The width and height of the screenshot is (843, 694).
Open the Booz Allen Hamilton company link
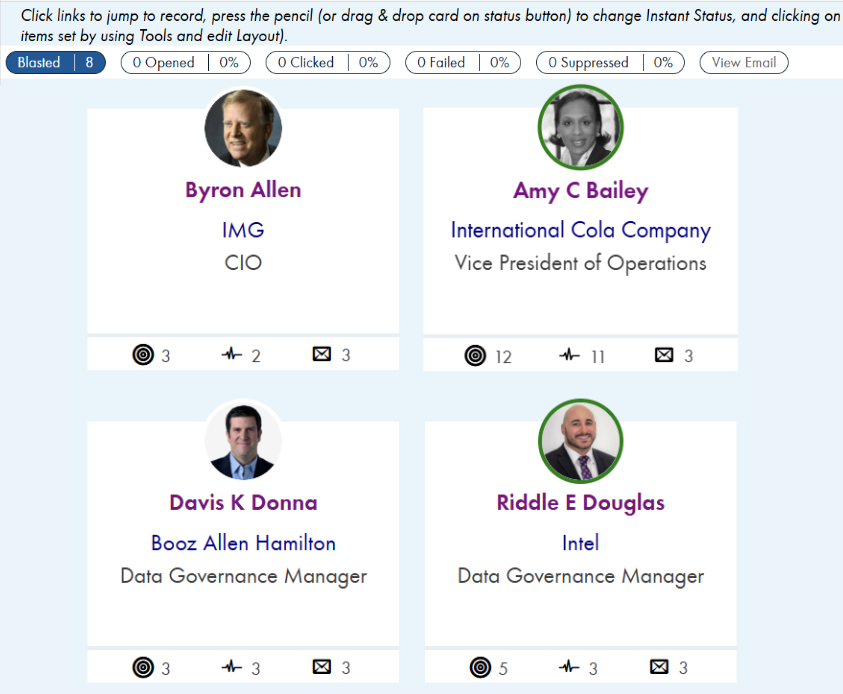243,543
